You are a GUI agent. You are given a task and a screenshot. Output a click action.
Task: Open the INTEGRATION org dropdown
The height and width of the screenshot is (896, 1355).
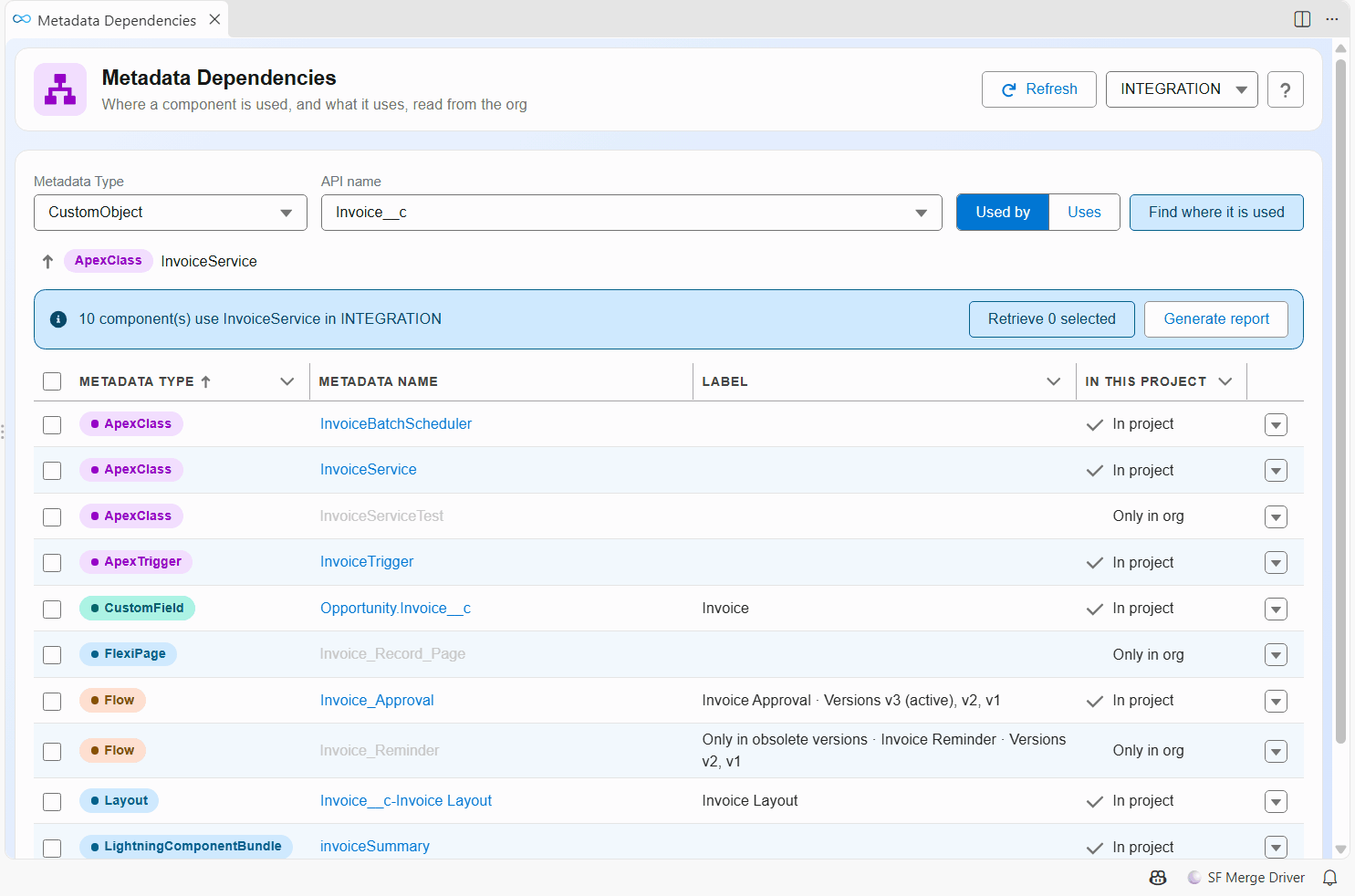point(1182,89)
